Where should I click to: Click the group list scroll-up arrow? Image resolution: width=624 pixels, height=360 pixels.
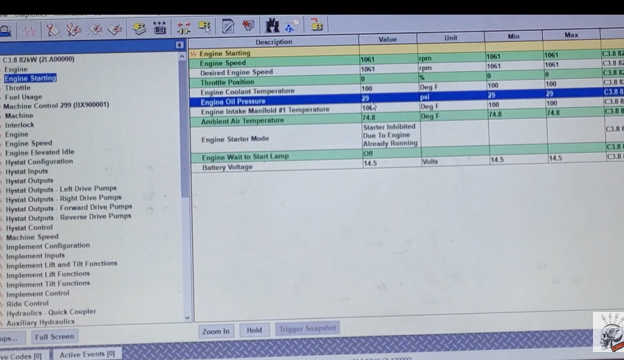pyautogui.click(x=182, y=56)
